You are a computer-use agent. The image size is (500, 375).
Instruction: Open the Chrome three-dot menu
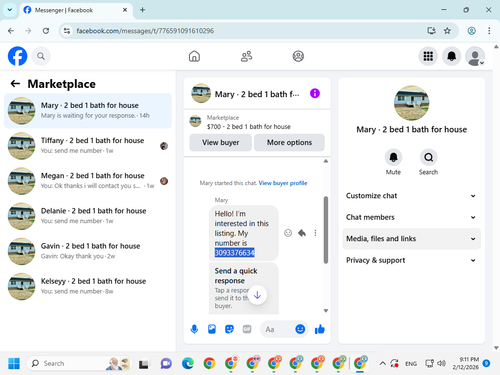pyautogui.click(x=489, y=31)
